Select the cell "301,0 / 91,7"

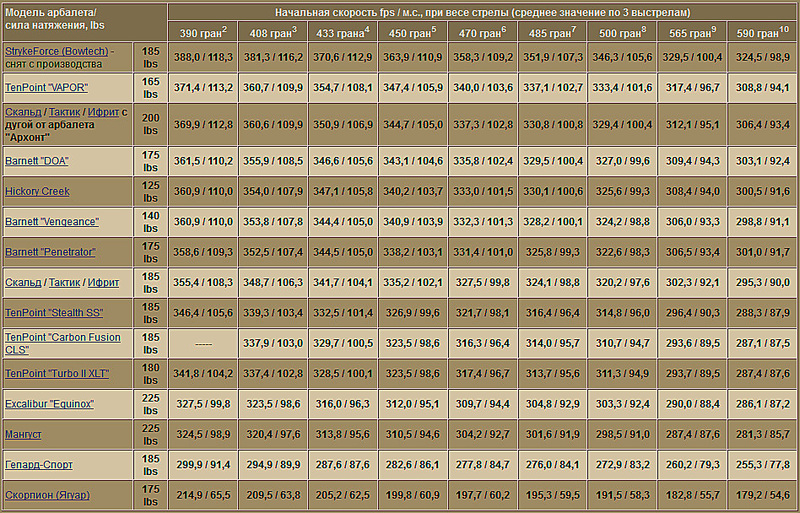pos(763,252)
